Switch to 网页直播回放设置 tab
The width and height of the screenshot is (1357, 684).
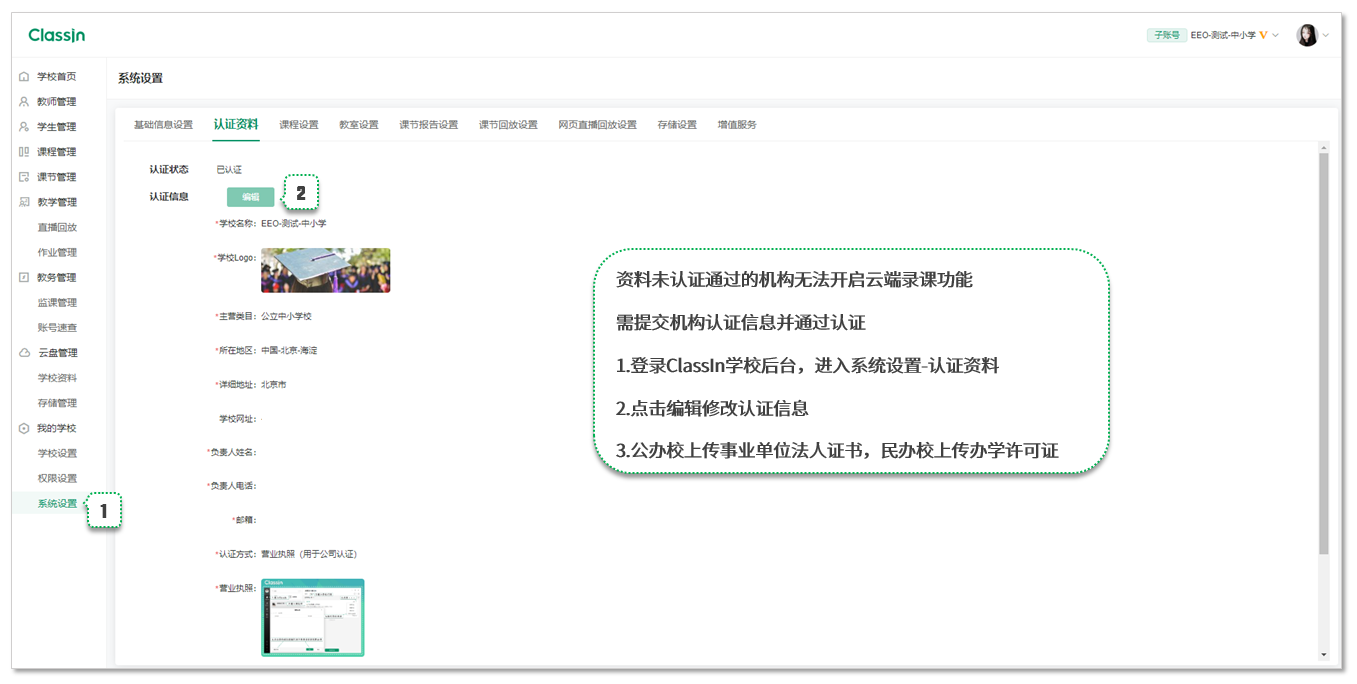pos(597,125)
